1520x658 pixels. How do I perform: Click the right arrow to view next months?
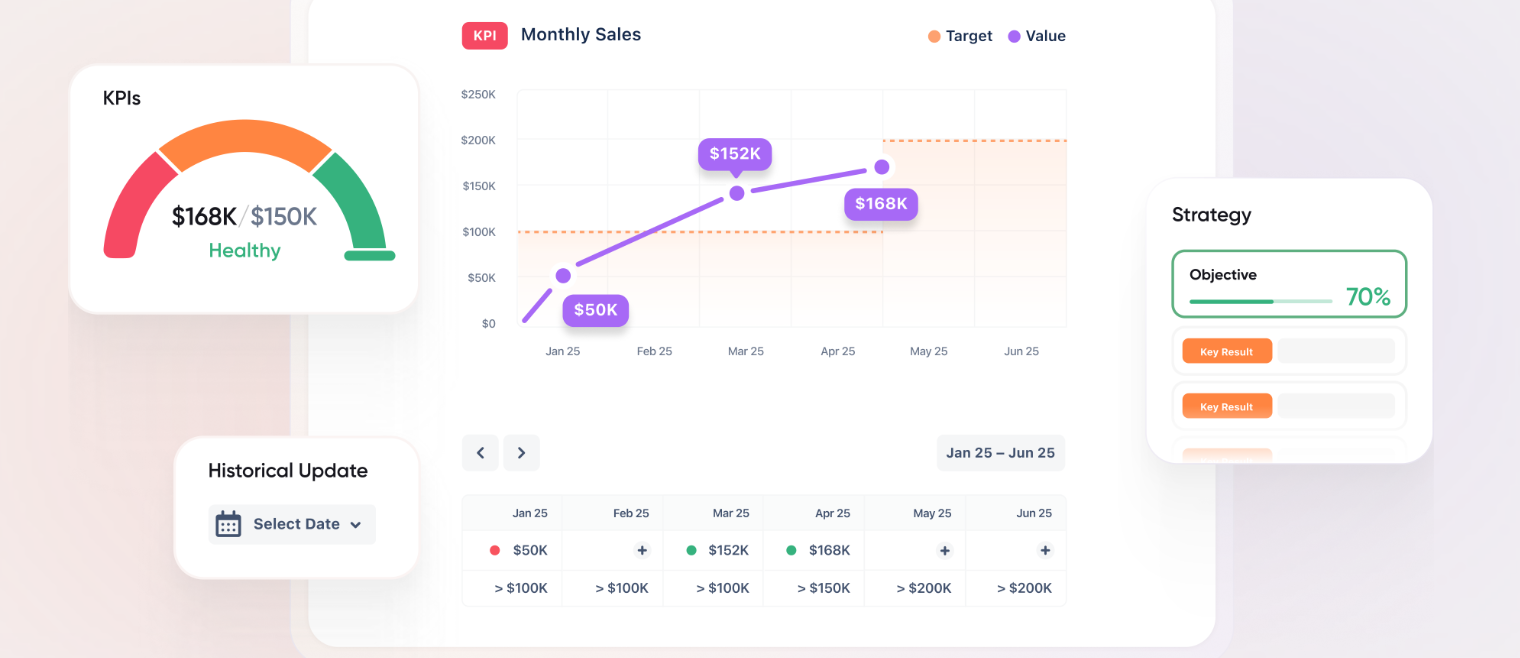pos(521,452)
